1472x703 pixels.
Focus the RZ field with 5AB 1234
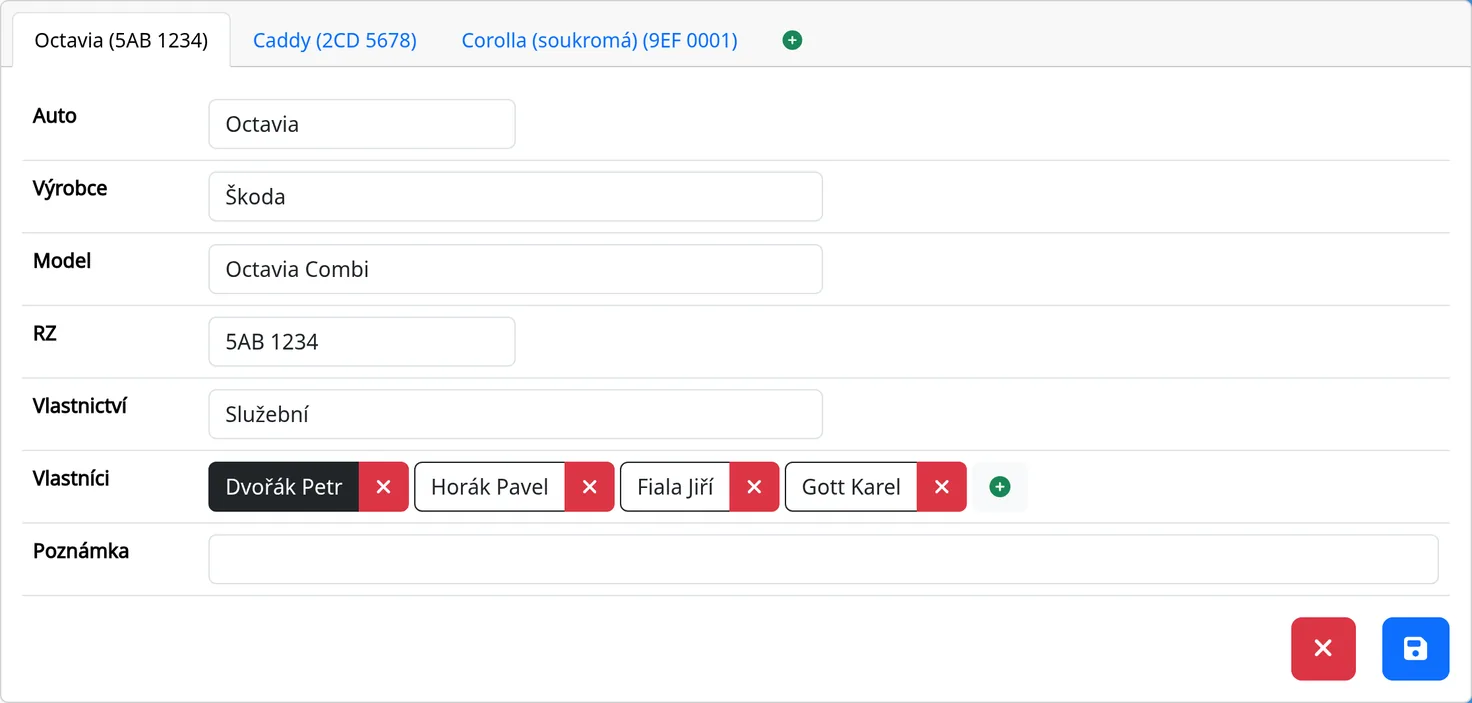coord(362,342)
